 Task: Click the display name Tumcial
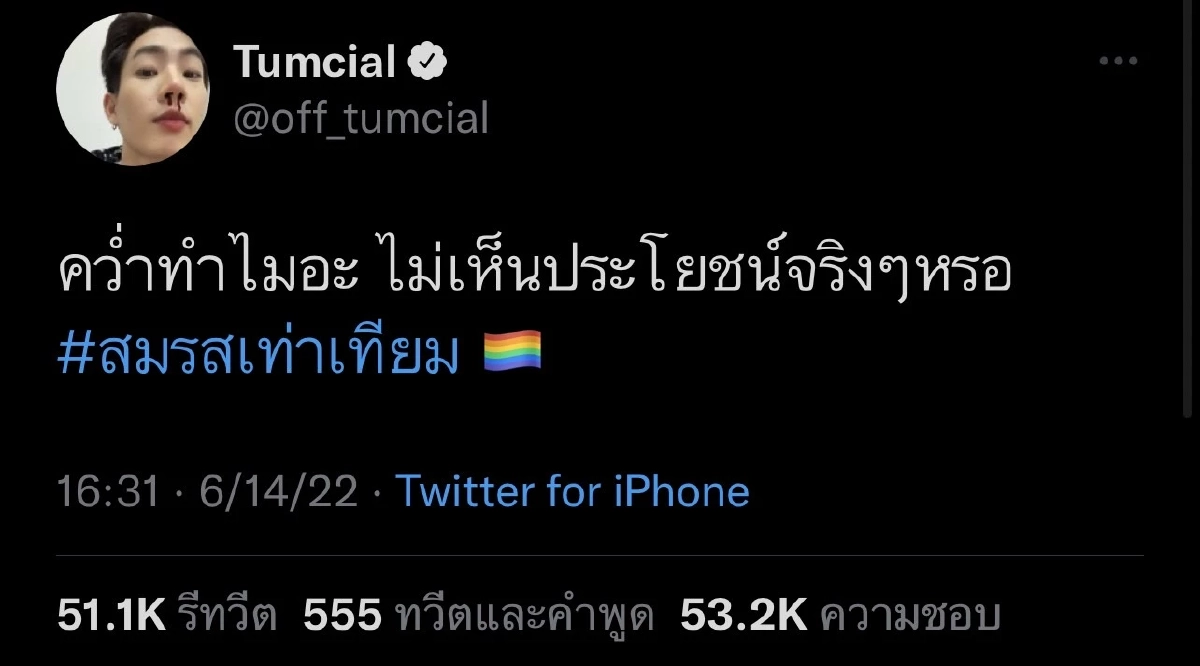point(315,60)
